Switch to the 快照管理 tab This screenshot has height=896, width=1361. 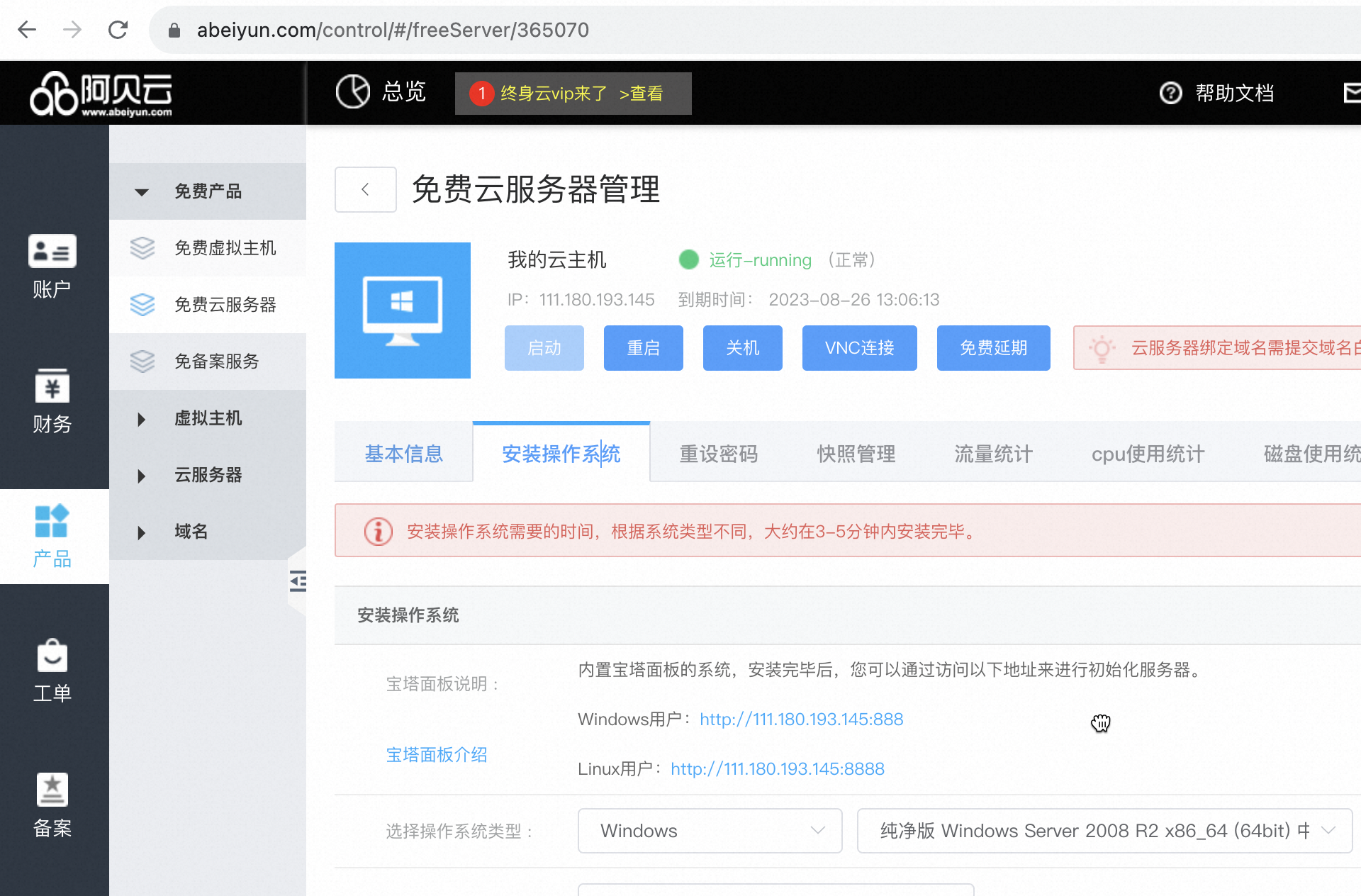click(x=856, y=454)
